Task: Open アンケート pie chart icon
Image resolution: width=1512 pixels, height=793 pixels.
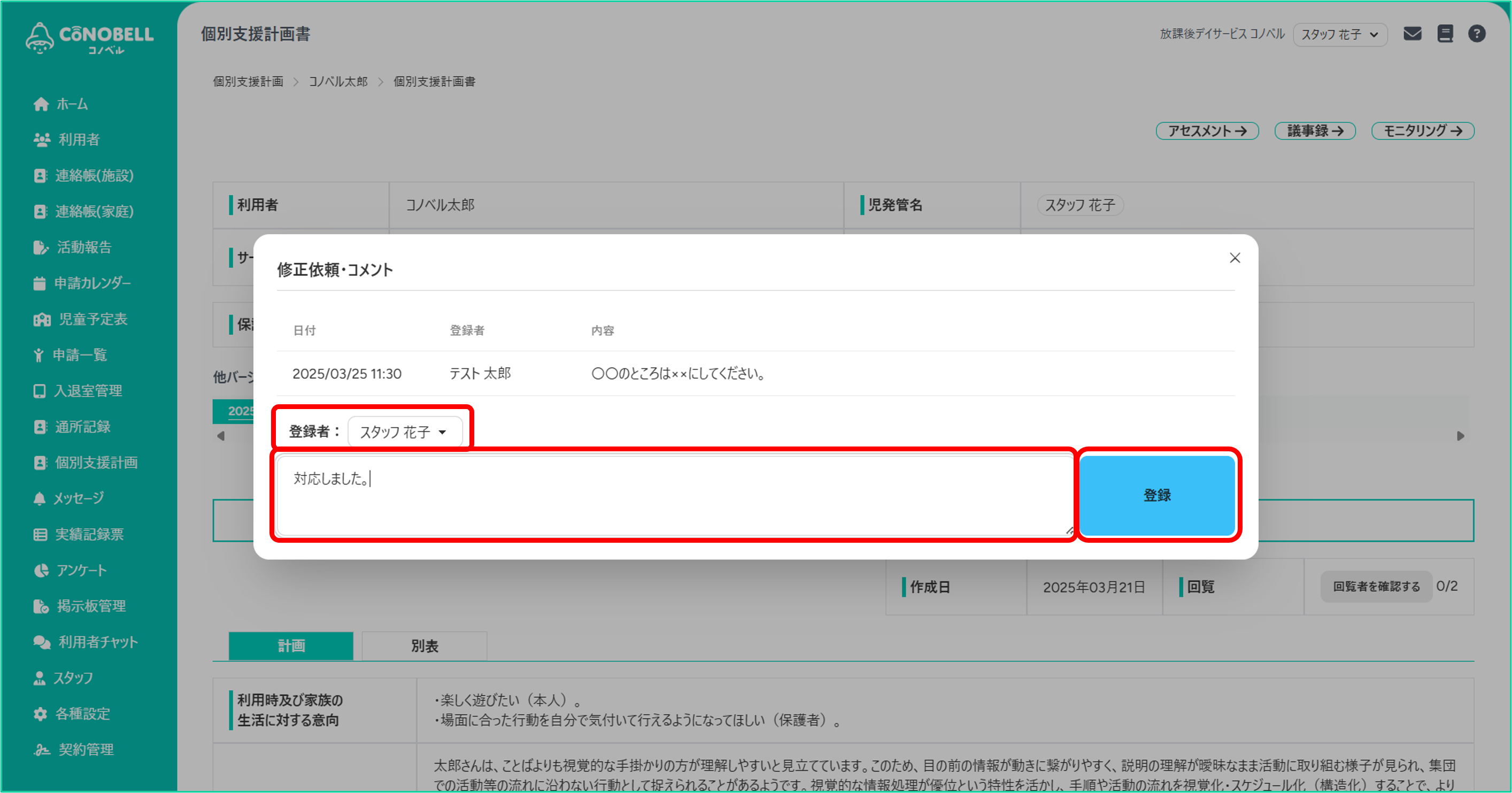Action: point(41,571)
